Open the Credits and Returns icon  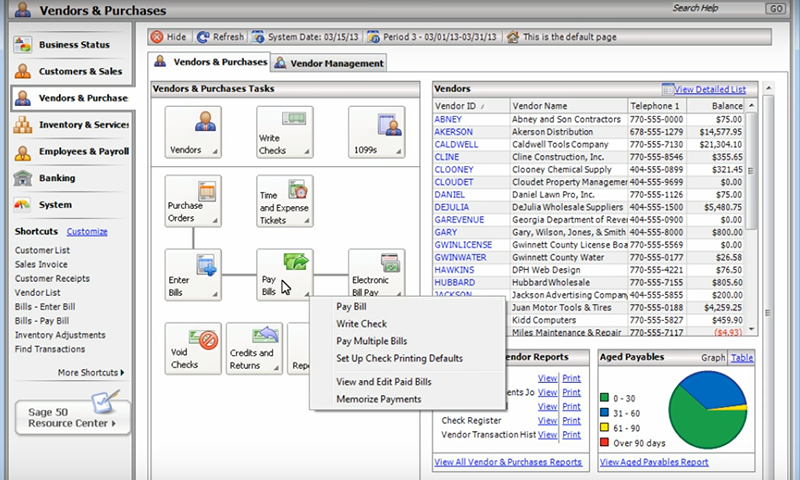point(254,347)
